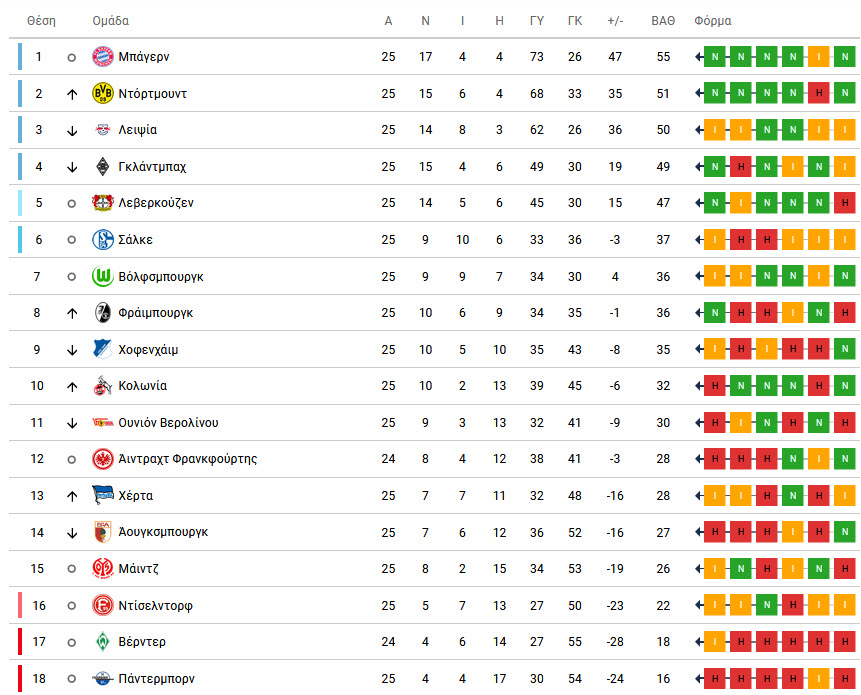
Task: Click the Bayer Leverkusen crest icon
Action: (103, 203)
